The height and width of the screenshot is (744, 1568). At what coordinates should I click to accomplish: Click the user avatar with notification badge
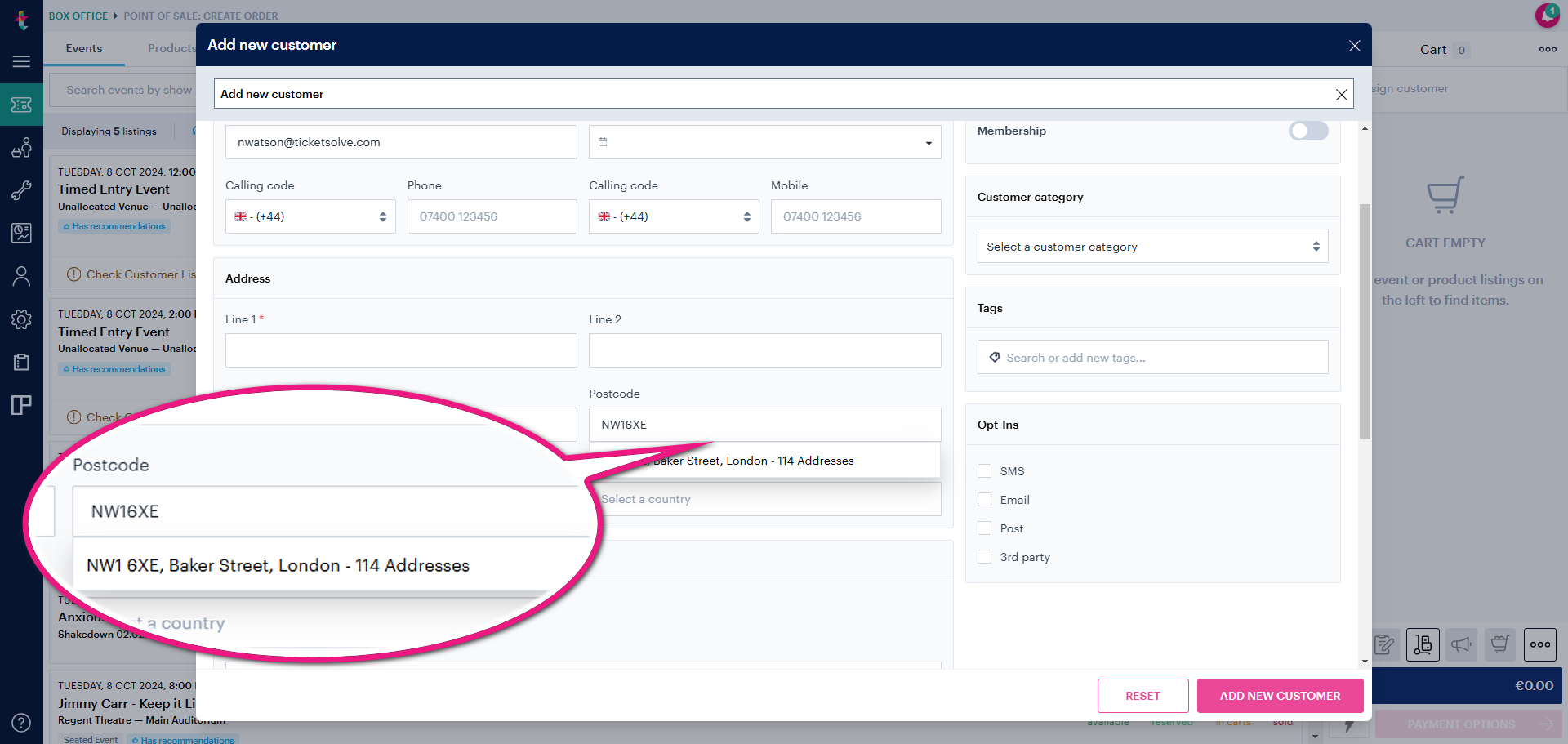1547,15
